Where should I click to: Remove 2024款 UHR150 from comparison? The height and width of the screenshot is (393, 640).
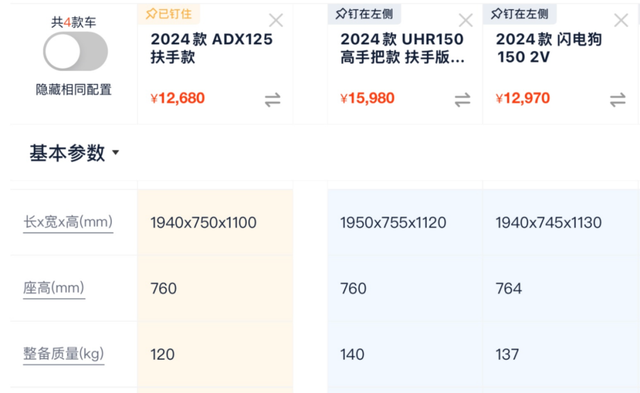click(466, 20)
